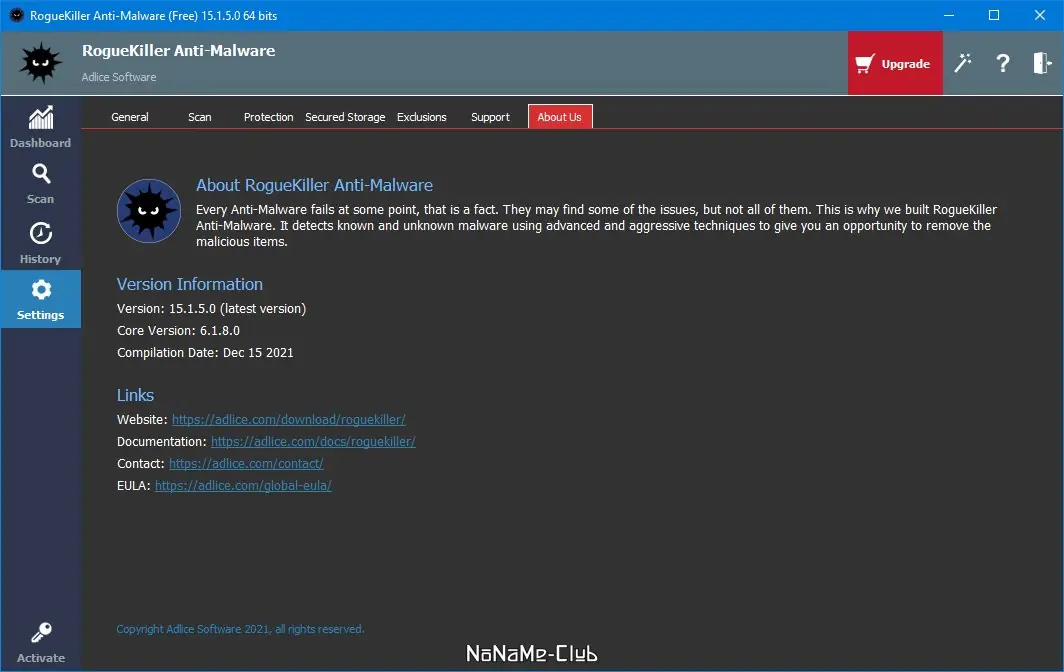Open the Support tab

pos(490,117)
